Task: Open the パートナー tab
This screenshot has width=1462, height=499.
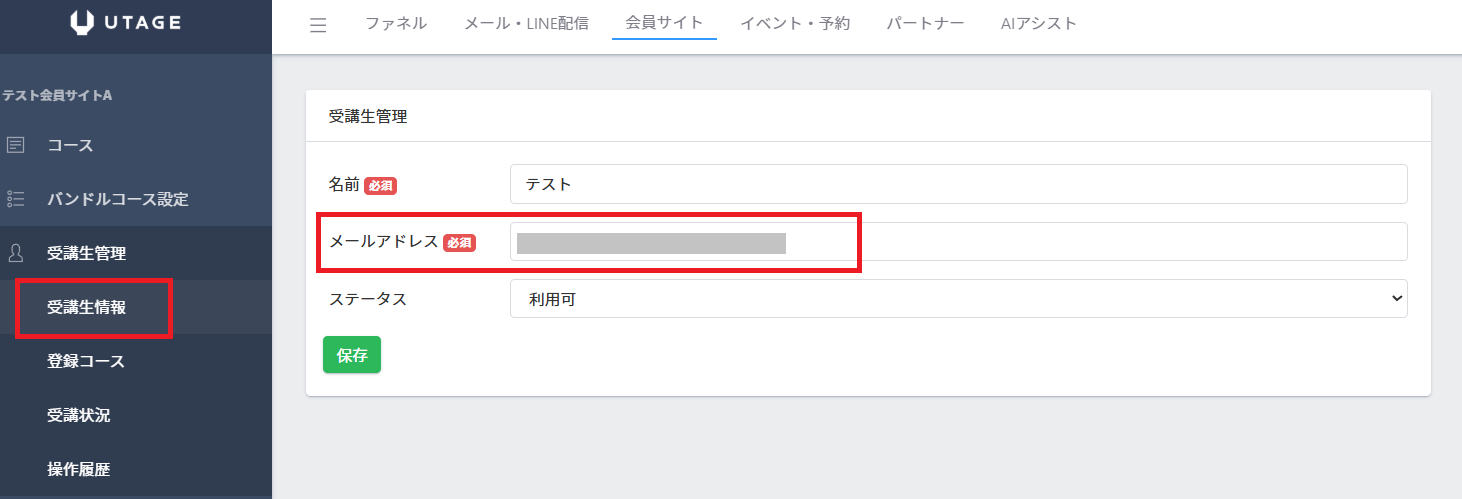Action: [925, 23]
